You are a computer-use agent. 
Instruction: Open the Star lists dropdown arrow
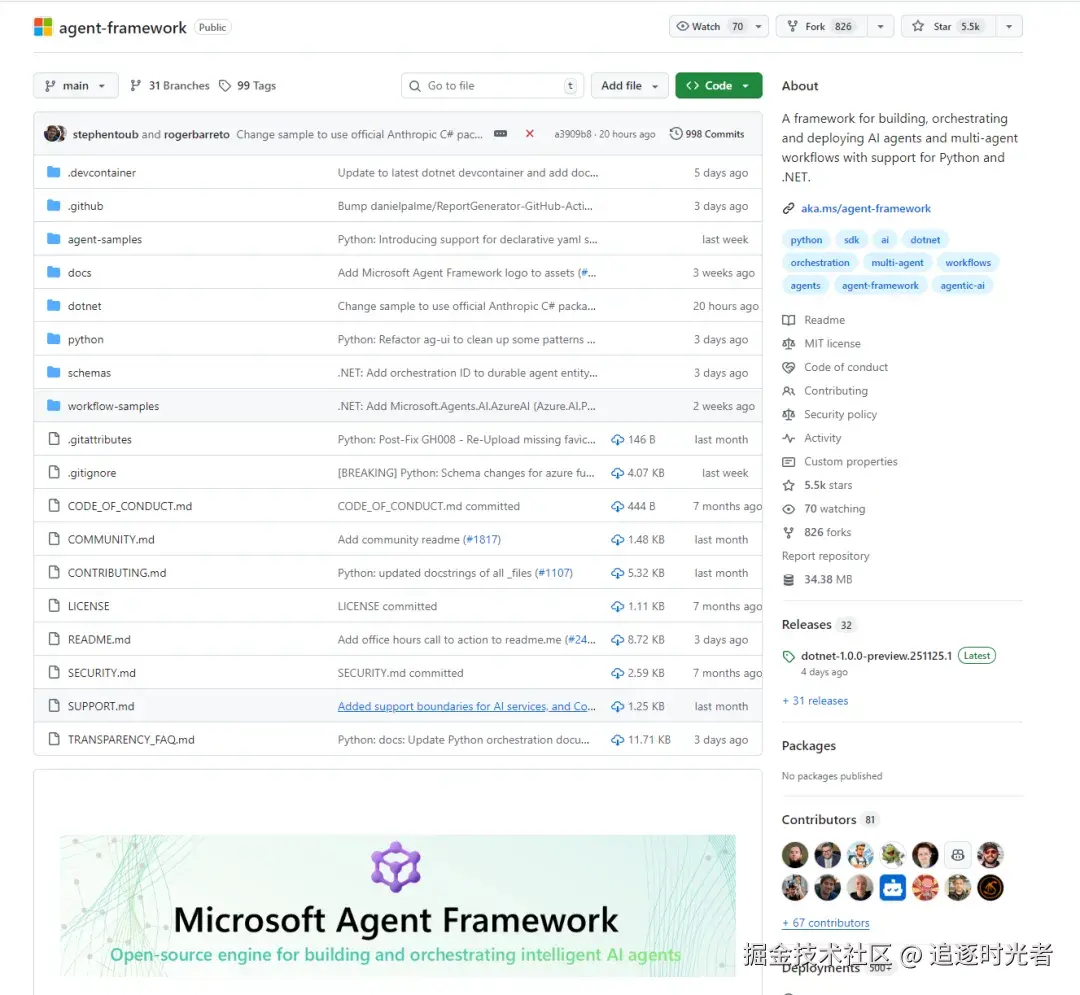coord(1009,26)
